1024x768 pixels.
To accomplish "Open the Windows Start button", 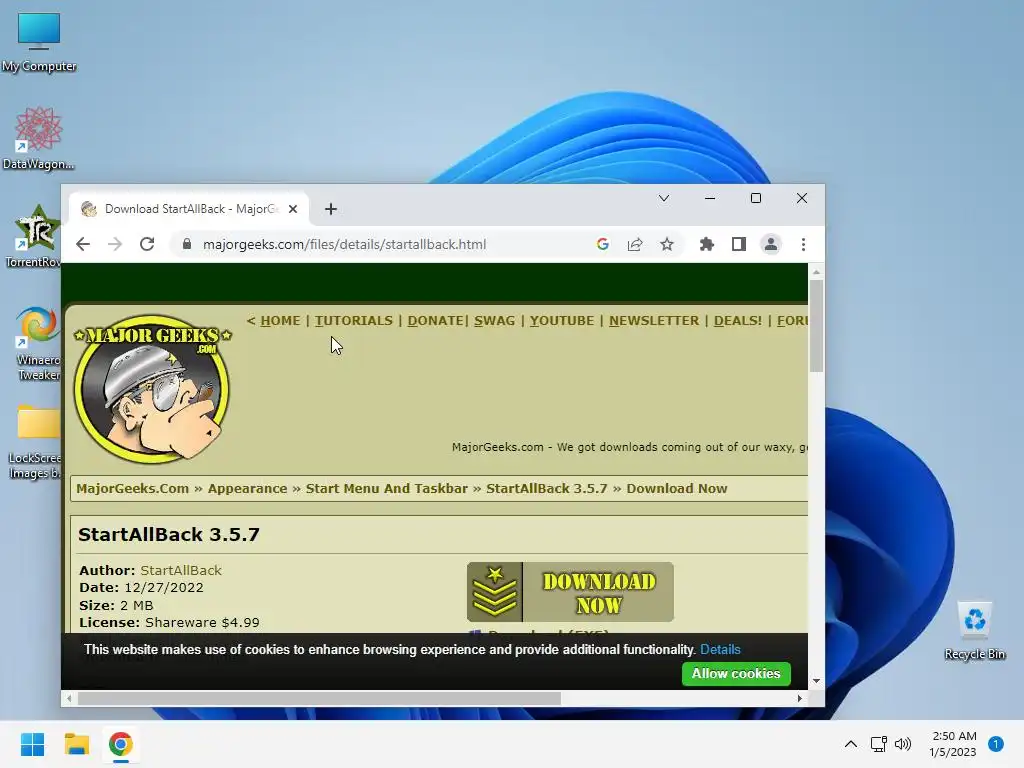I will point(33,744).
